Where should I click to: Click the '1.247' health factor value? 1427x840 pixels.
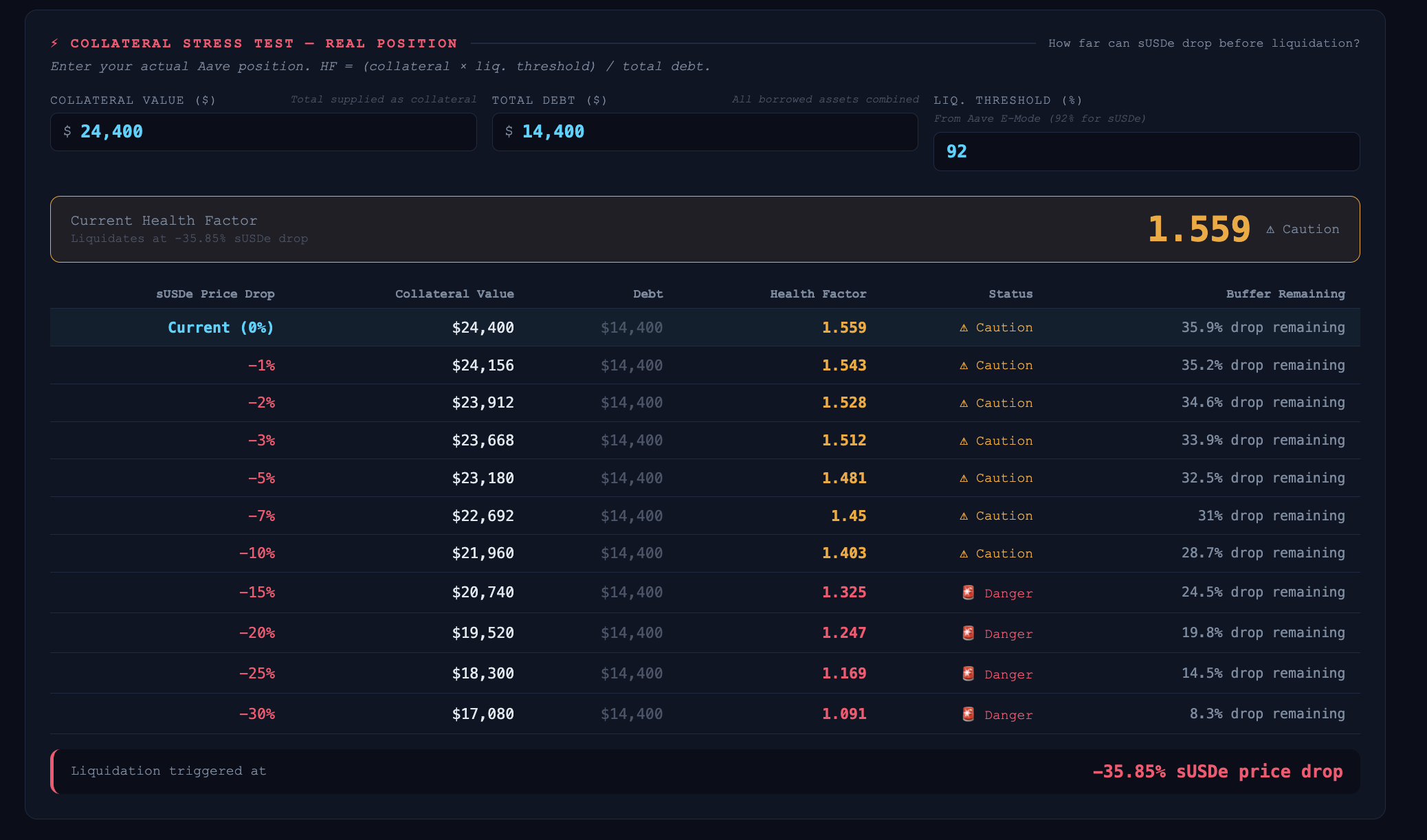click(x=844, y=633)
